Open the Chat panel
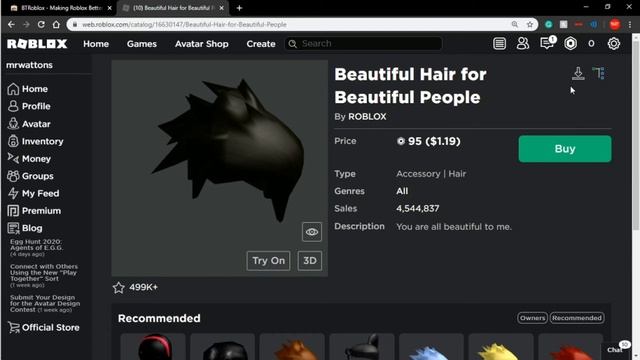 click(x=617, y=349)
